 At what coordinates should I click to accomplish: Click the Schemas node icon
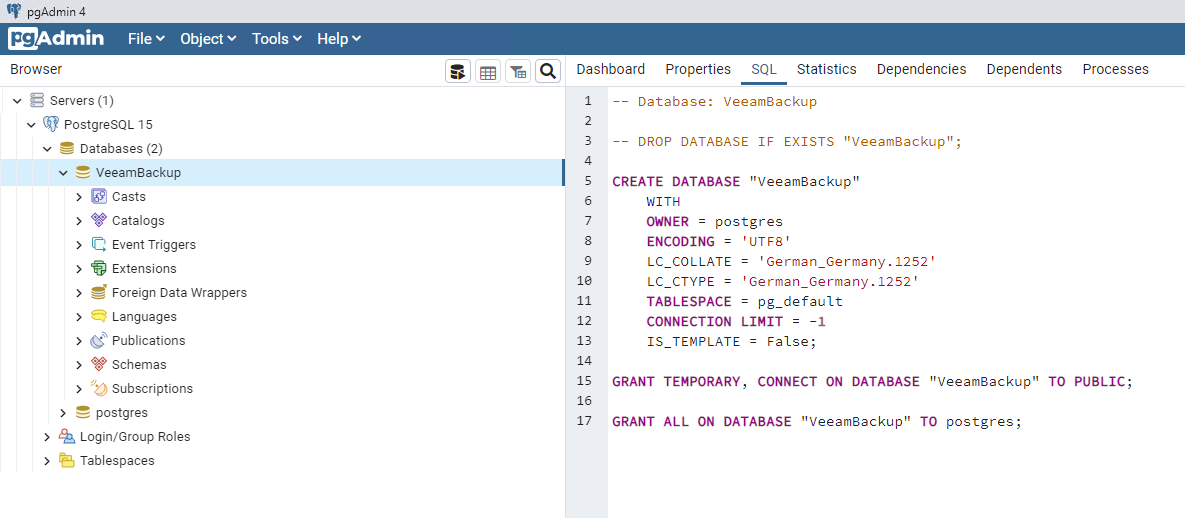point(99,364)
